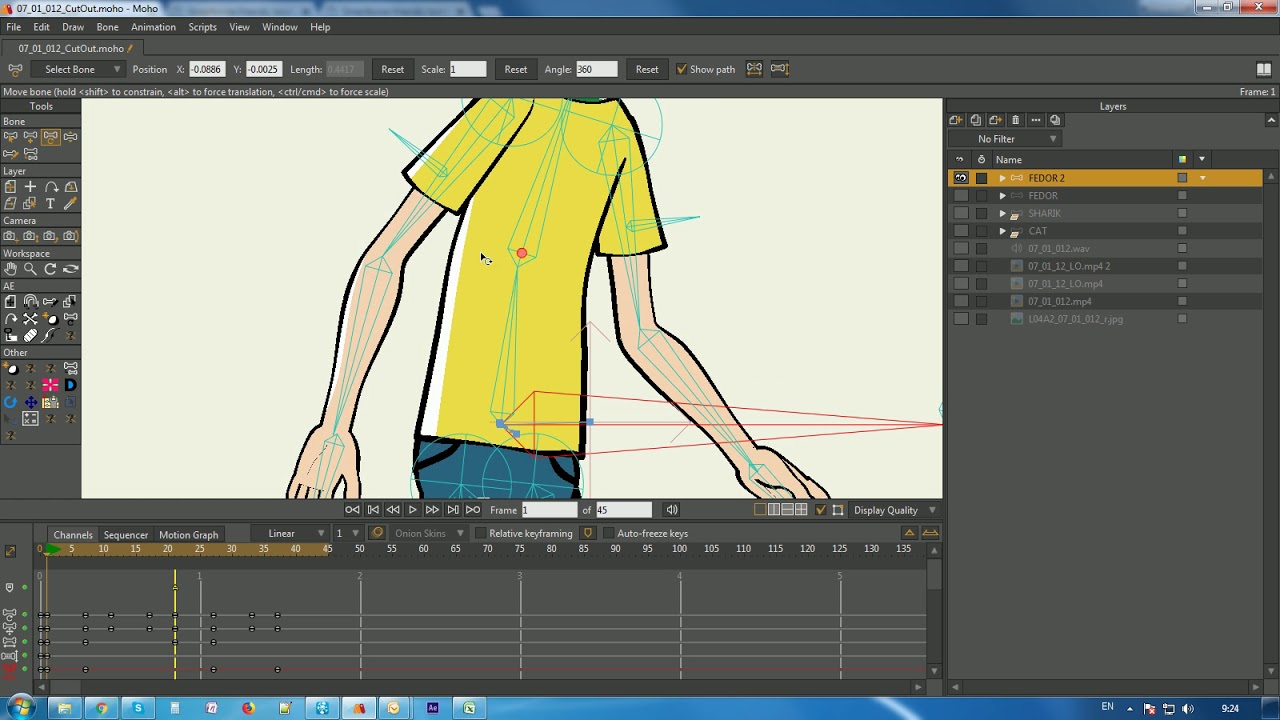The height and width of the screenshot is (720, 1280).
Task: Click the layer color swatch column header
Action: 1182,160
